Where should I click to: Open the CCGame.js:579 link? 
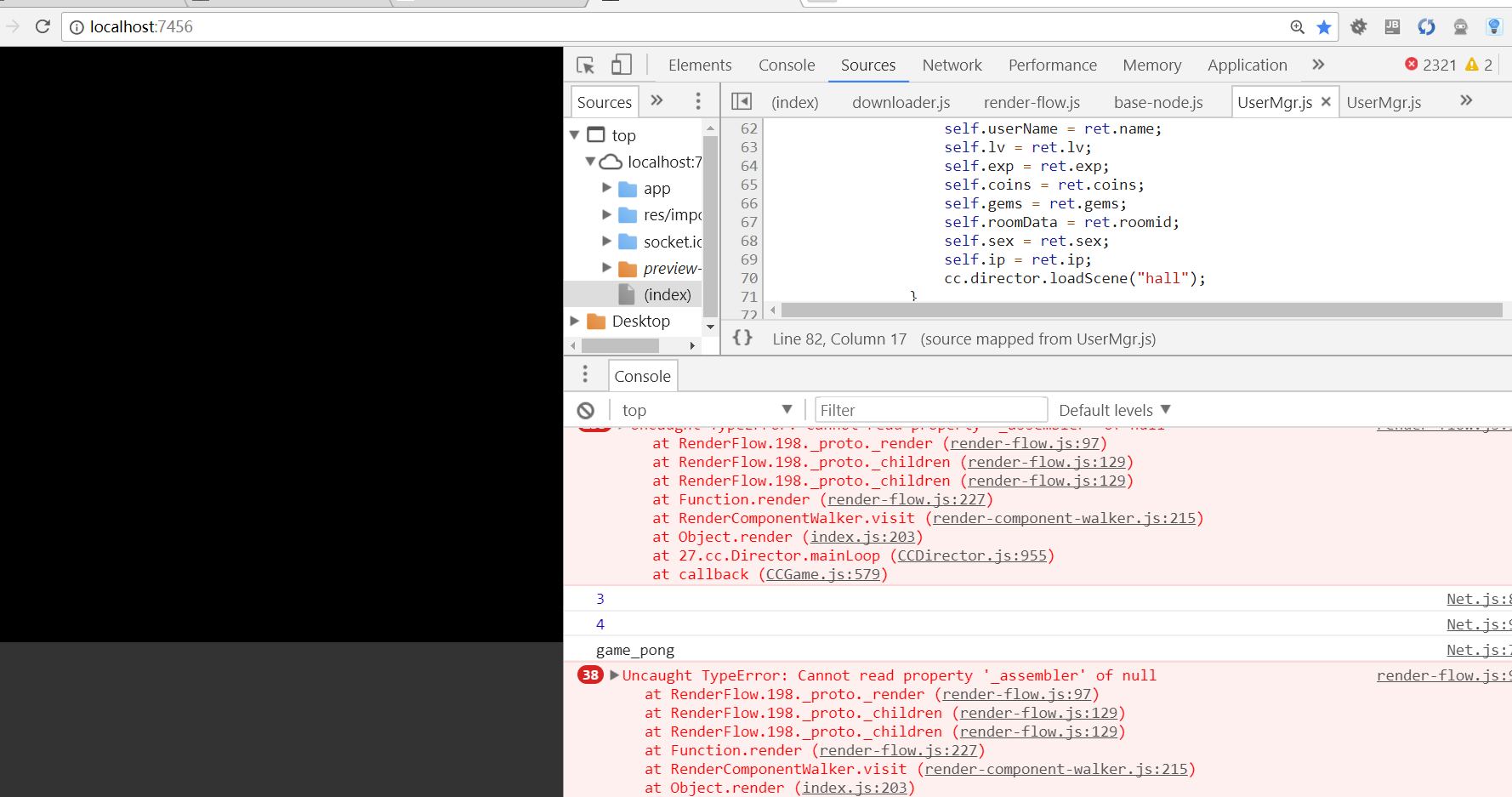pos(823,574)
